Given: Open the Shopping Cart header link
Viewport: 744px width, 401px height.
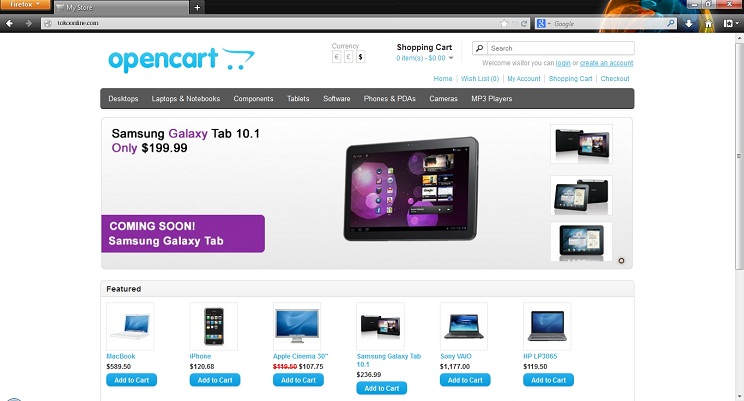Looking at the screenshot, I should 570,79.
